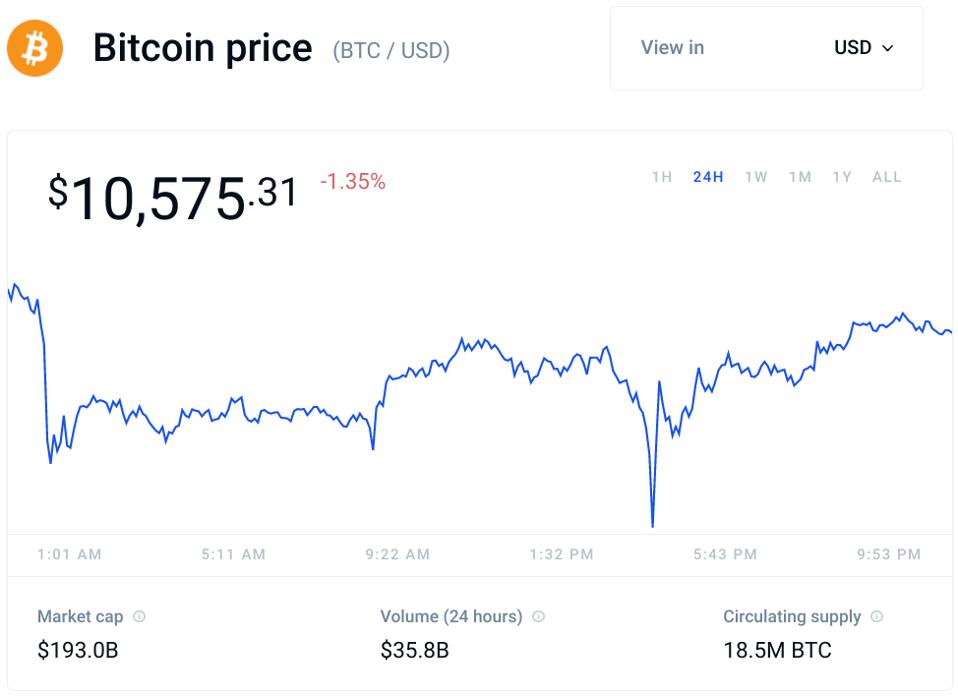
Task: Expand the View in currency selector
Action: [766, 48]
